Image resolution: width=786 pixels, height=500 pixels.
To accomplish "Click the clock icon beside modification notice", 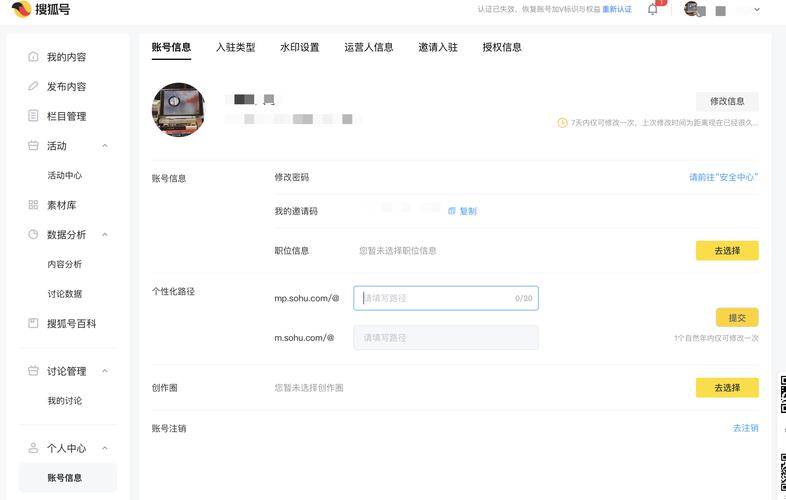I will tap(562, 122).
